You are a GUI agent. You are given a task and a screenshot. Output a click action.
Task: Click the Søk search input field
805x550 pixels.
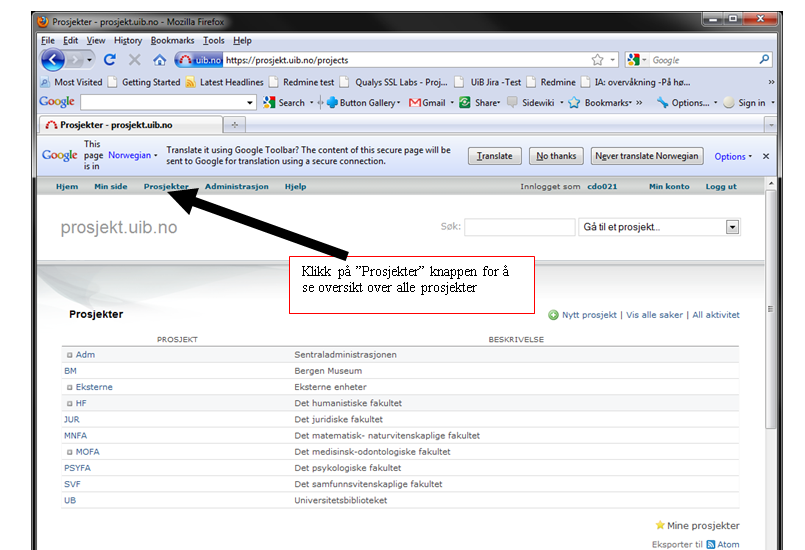pyautogui.click(x=519, y=227)
